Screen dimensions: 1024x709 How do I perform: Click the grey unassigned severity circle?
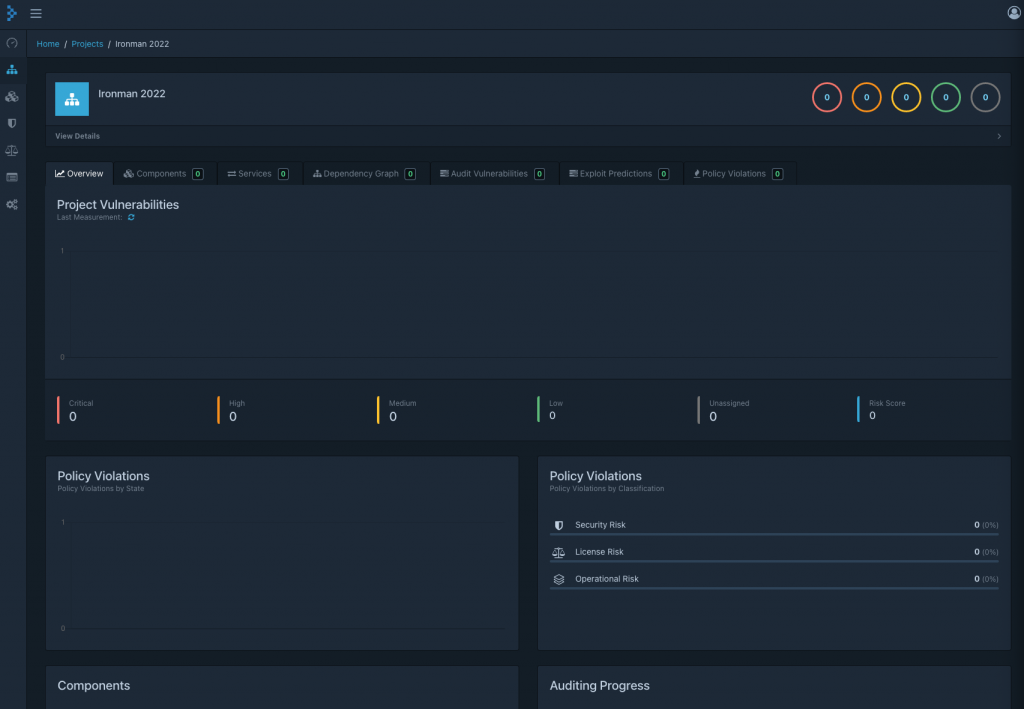click(x=985, y=97)
